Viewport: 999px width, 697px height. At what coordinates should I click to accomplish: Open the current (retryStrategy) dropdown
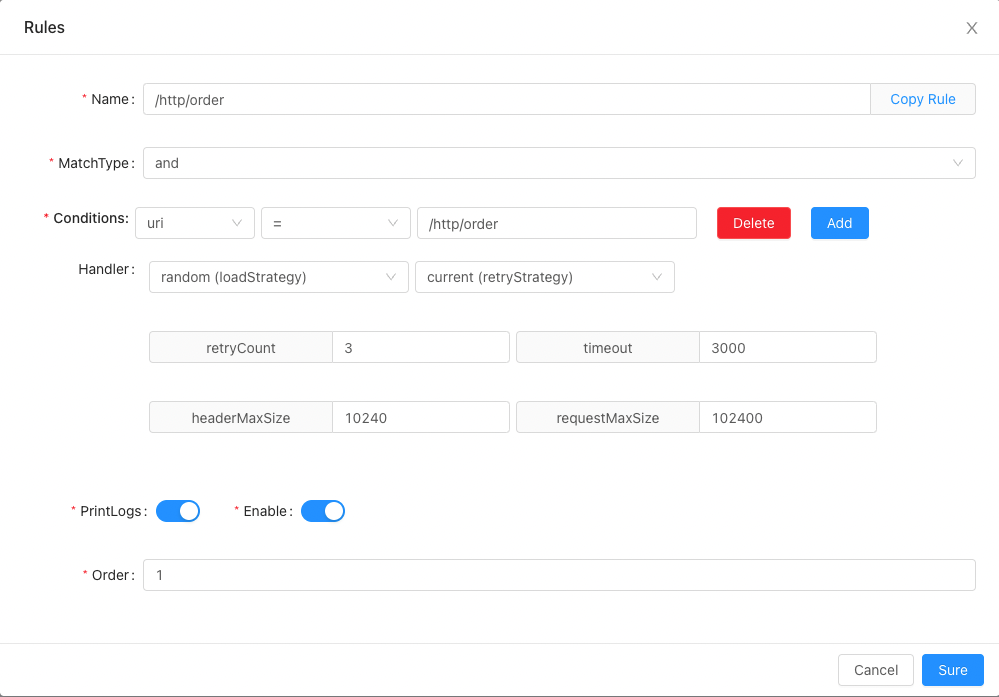[x=544, y=277]
